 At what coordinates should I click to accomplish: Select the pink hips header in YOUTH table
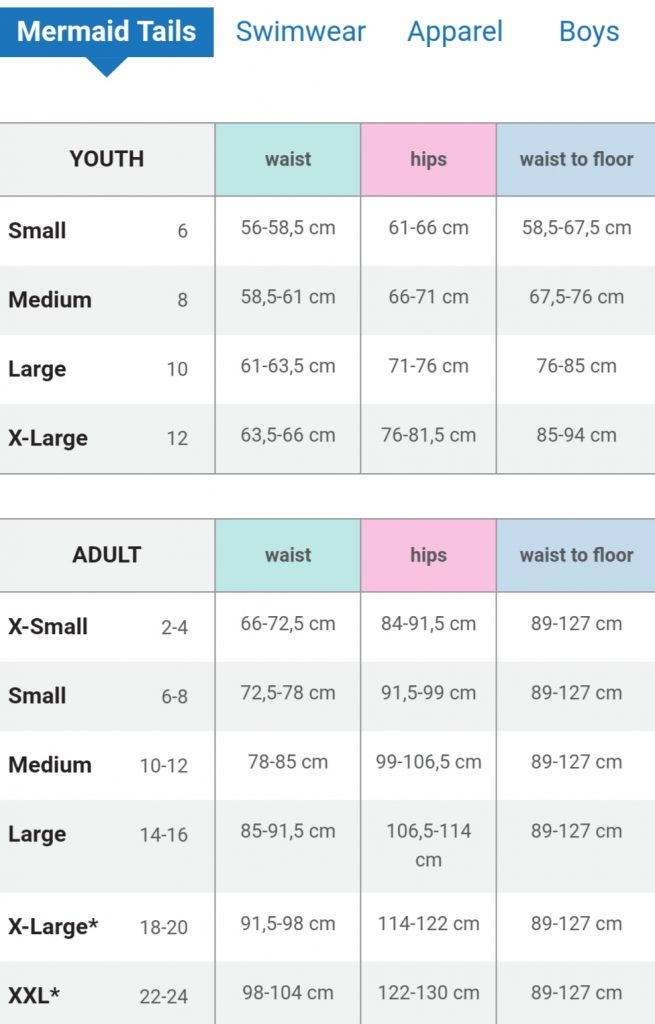(427, 158)
